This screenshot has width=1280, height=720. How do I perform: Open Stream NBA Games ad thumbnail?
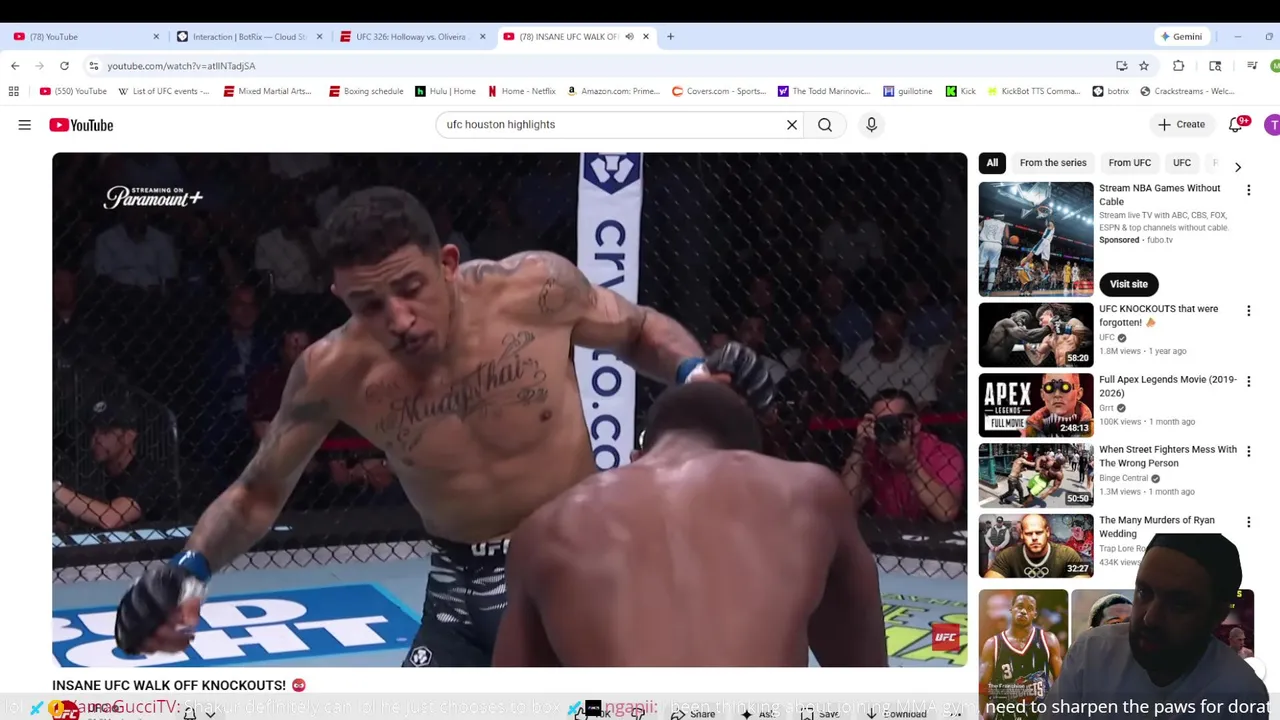click(1036, 239)
